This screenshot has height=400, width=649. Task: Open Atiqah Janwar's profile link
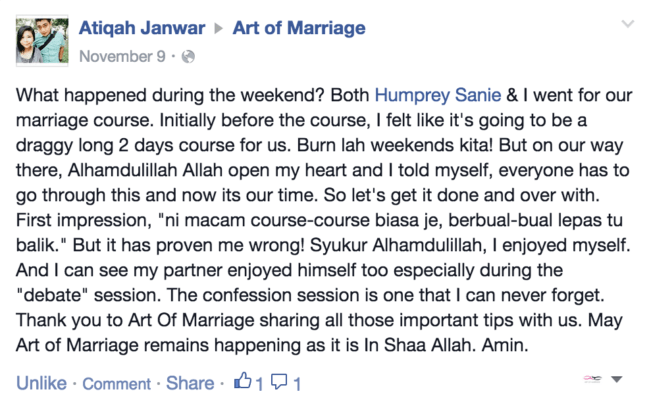(142, 28)
